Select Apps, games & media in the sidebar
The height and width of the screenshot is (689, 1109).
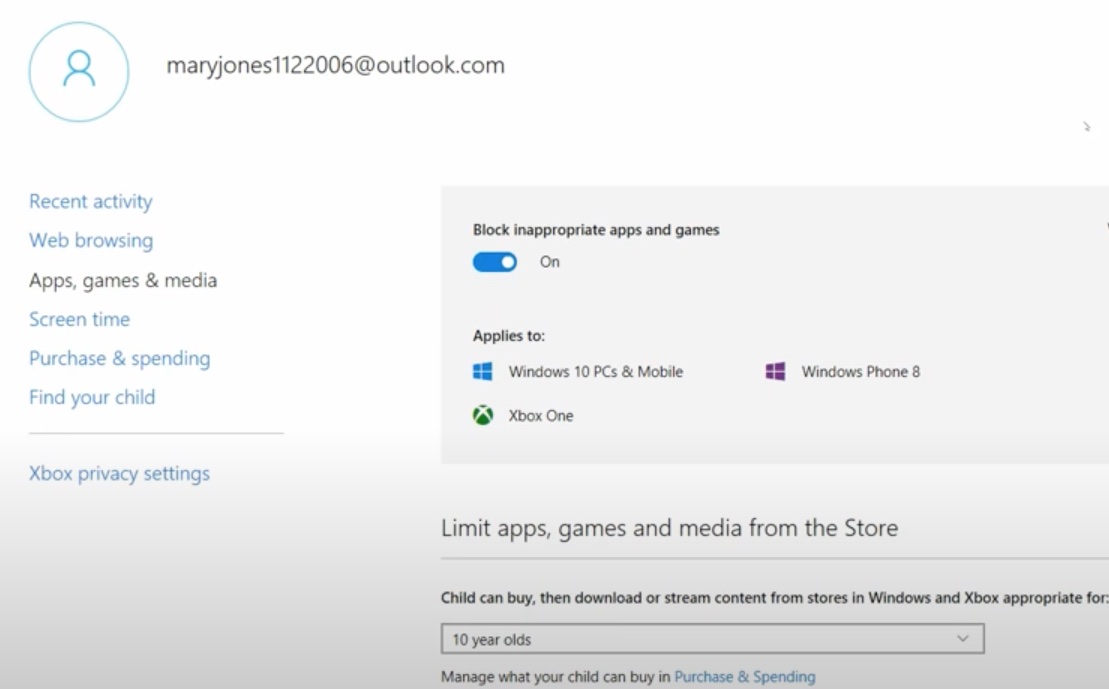click(122, 280)
